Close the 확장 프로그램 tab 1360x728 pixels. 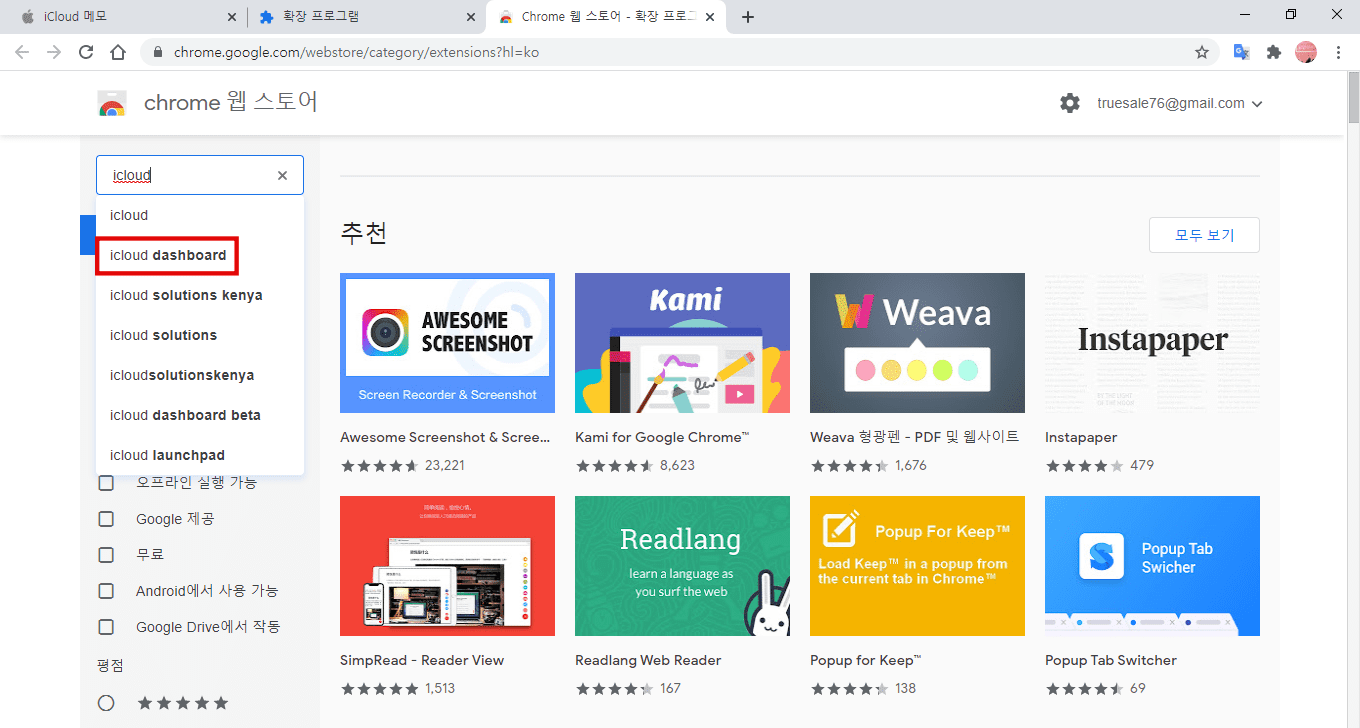click(x=471, y=17)
